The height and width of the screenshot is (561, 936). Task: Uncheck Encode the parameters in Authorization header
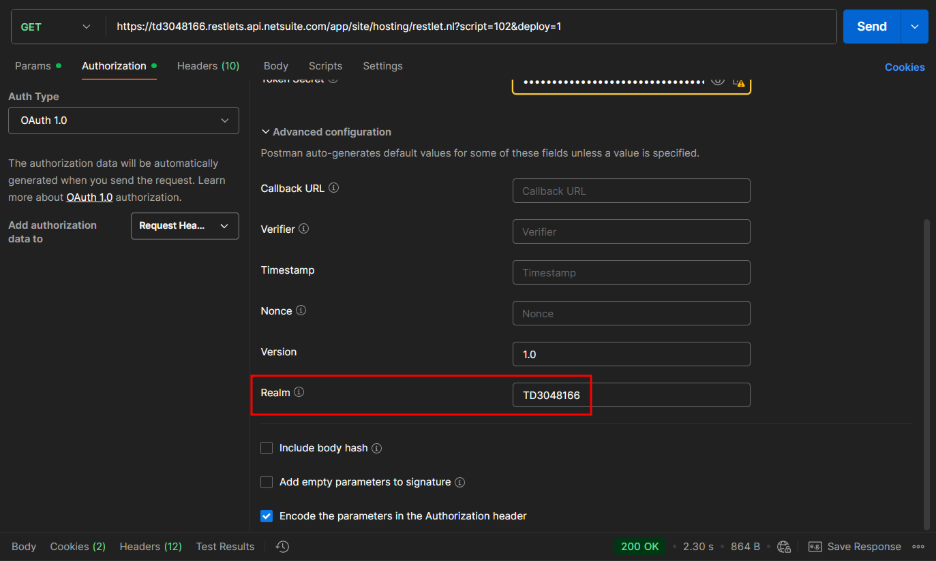pos(266,516)
